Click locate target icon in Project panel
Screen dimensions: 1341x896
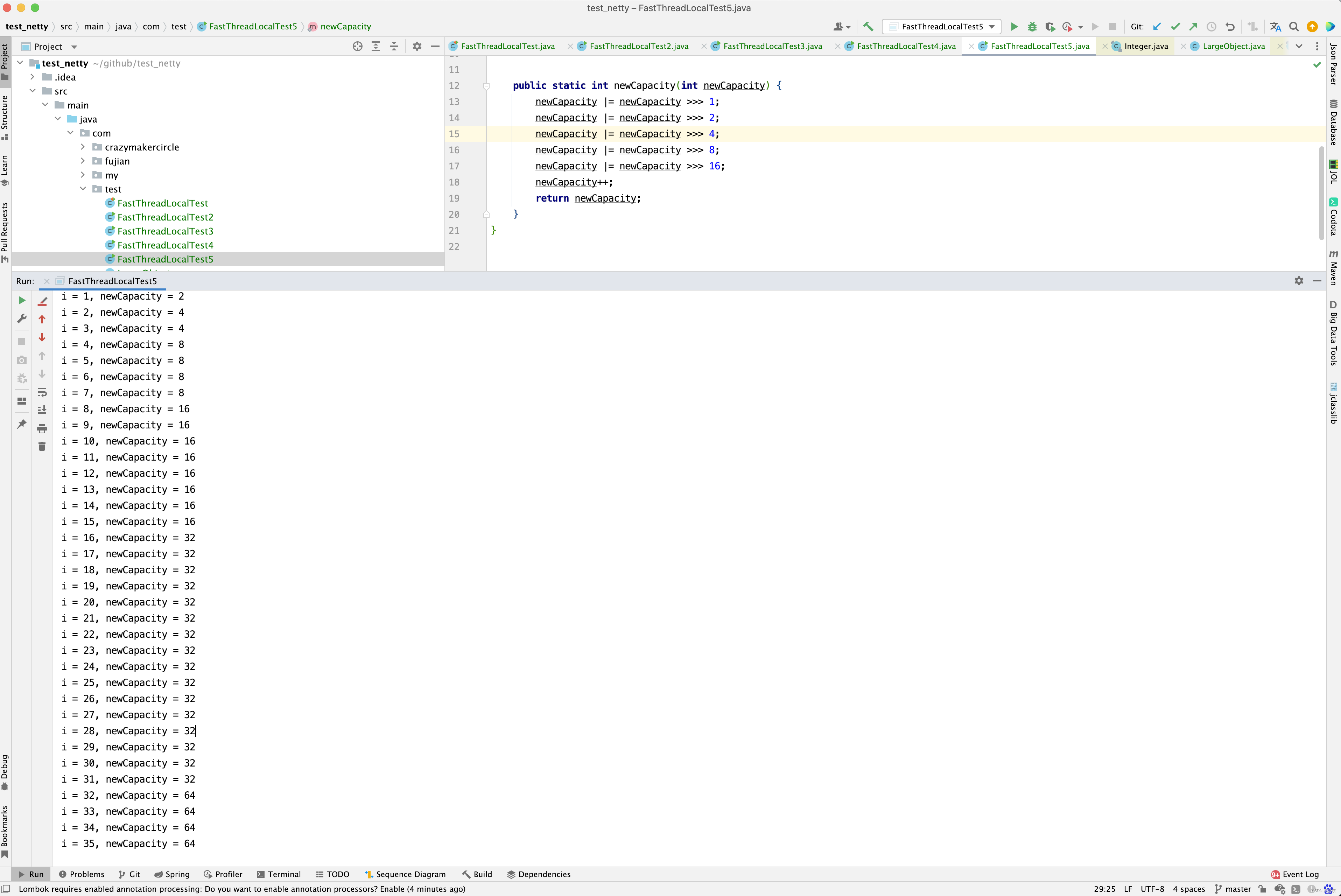[x=358, y=46]
